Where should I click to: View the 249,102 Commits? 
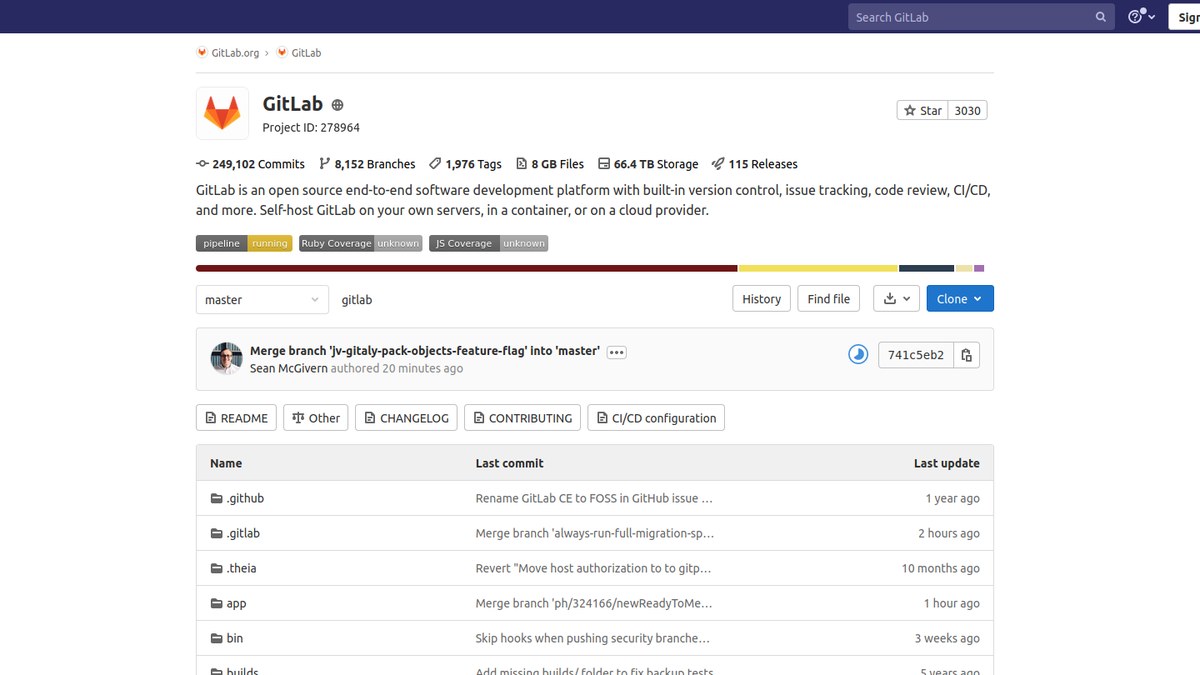coord(250,164)
